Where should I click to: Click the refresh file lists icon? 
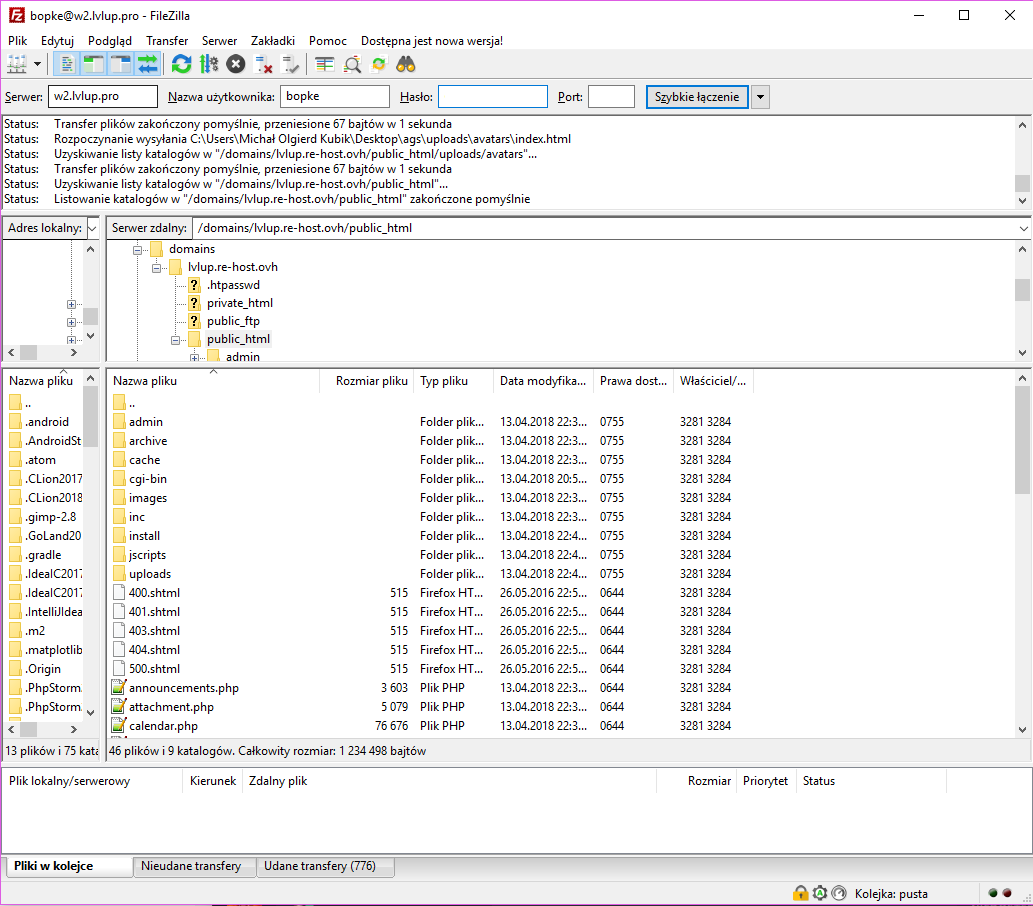pyautogui.click(x=181, y=65)
